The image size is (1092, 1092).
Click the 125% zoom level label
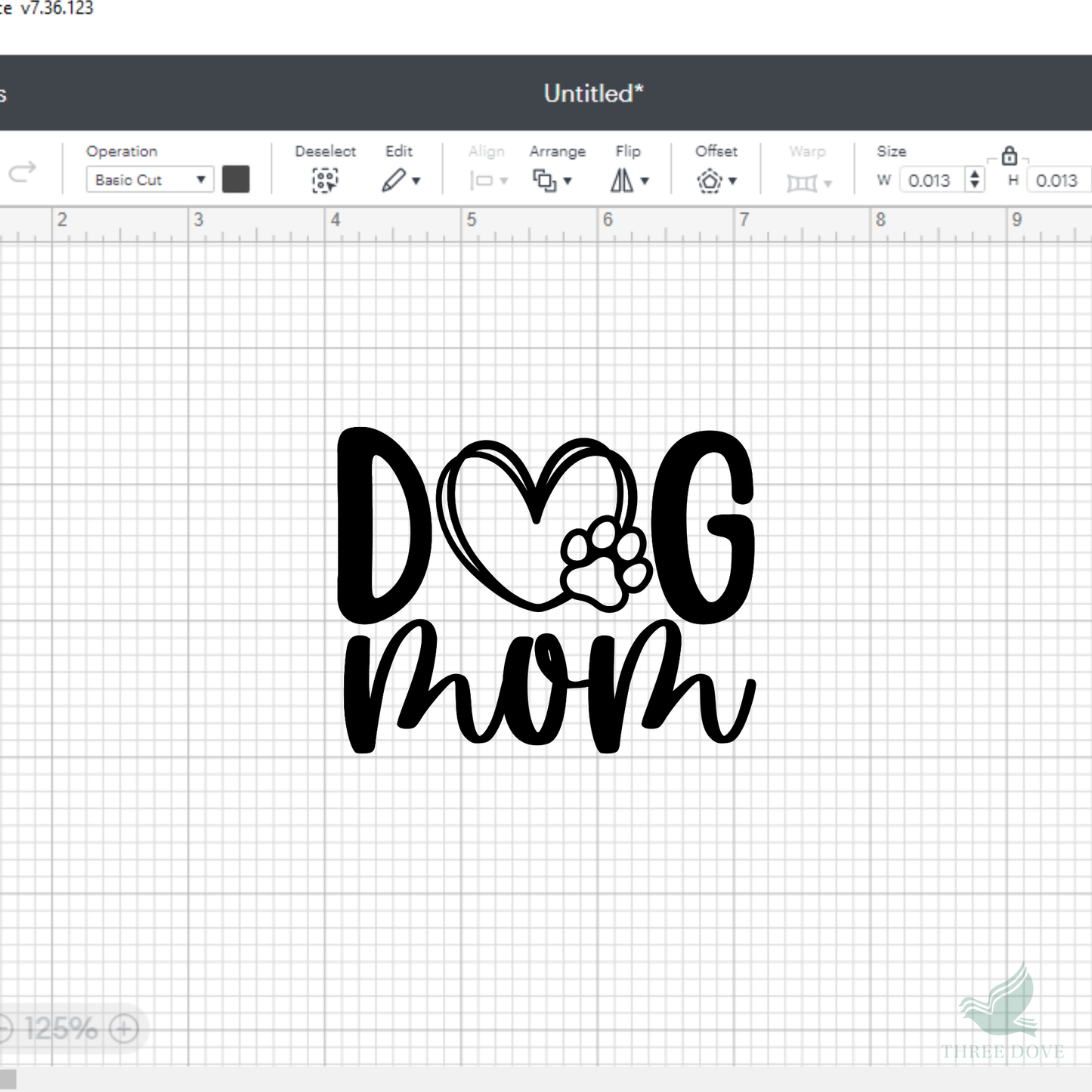click(x=60, y=1029)
